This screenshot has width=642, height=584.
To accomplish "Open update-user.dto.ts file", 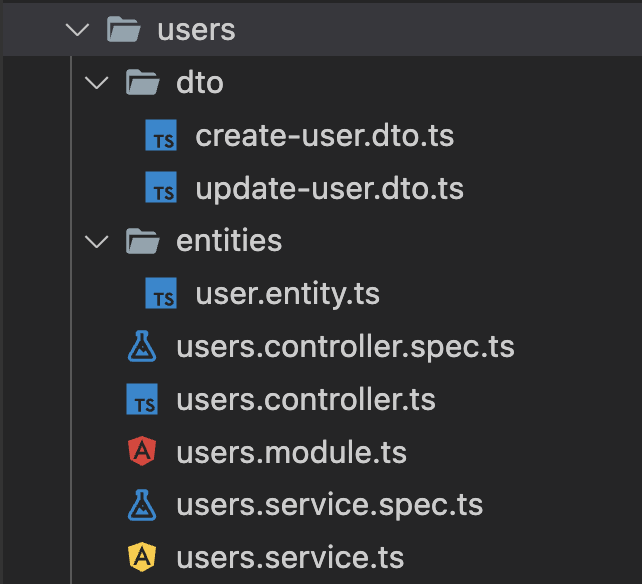I will (329, 188).
